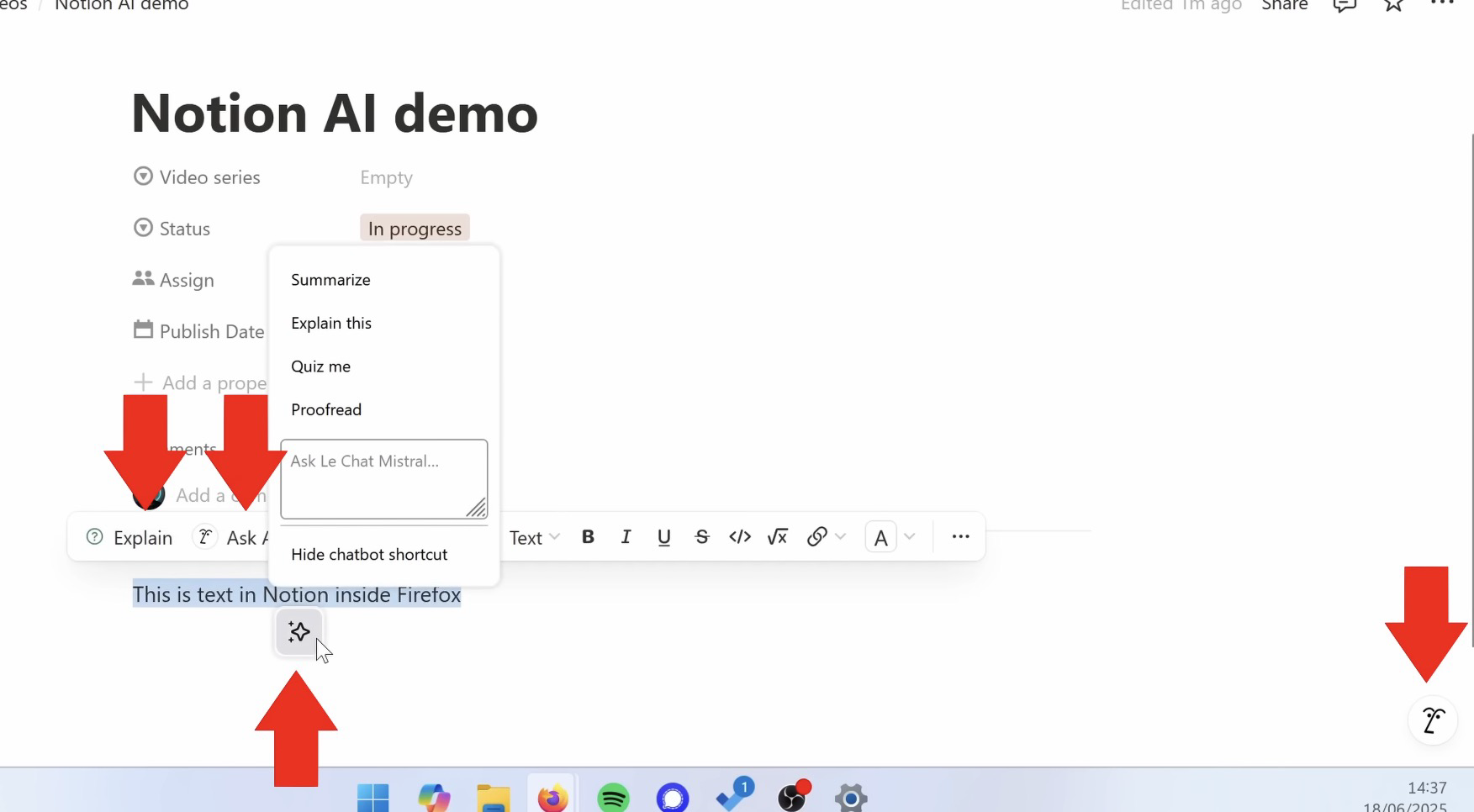Click Share in the top bar
This screenshot has width=1474, height=812.
tap(1285, 5)
